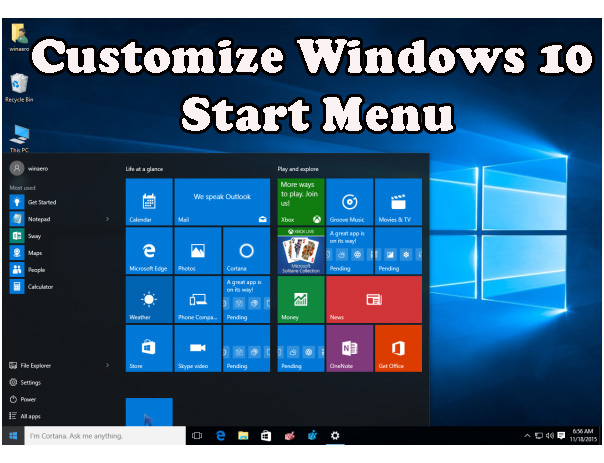The image size is (604, 463).
Task: Open the Get Office tile
Action: click(398, 348)
